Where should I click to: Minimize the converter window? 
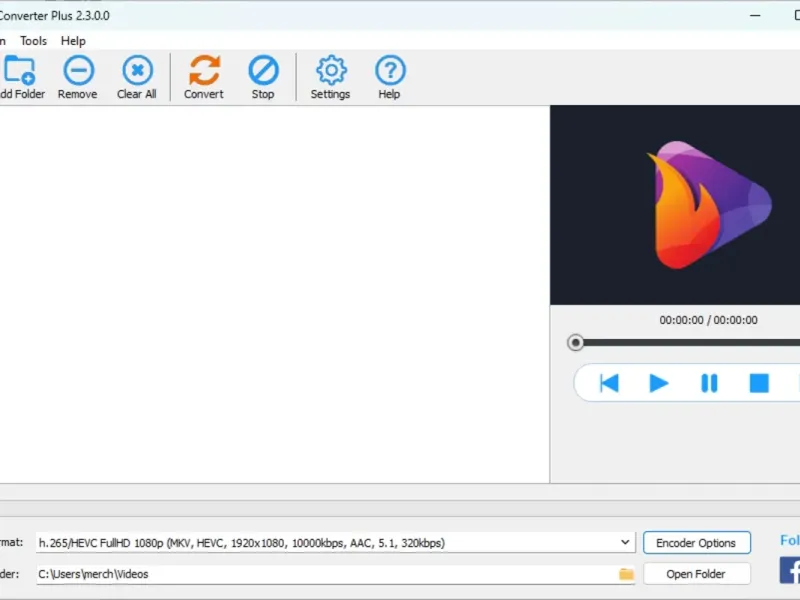tap(755, 16)
